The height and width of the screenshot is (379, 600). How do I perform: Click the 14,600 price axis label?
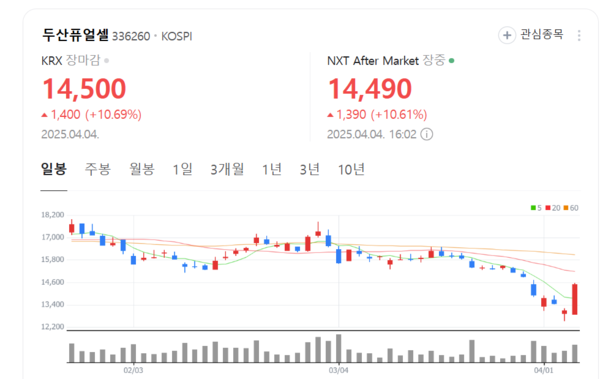(53, 282)
